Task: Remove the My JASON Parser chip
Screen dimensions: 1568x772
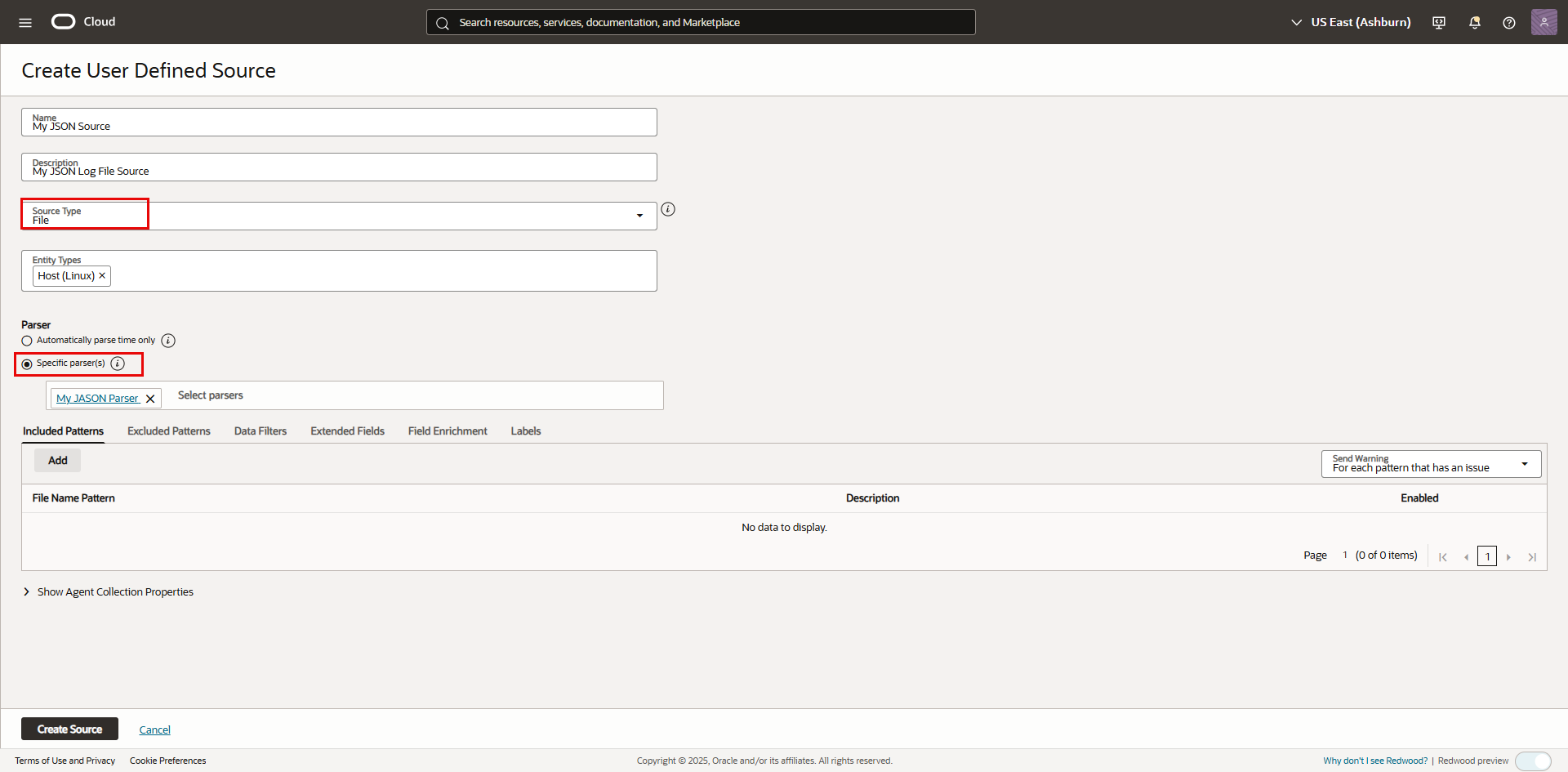Action: click(150, 399)
